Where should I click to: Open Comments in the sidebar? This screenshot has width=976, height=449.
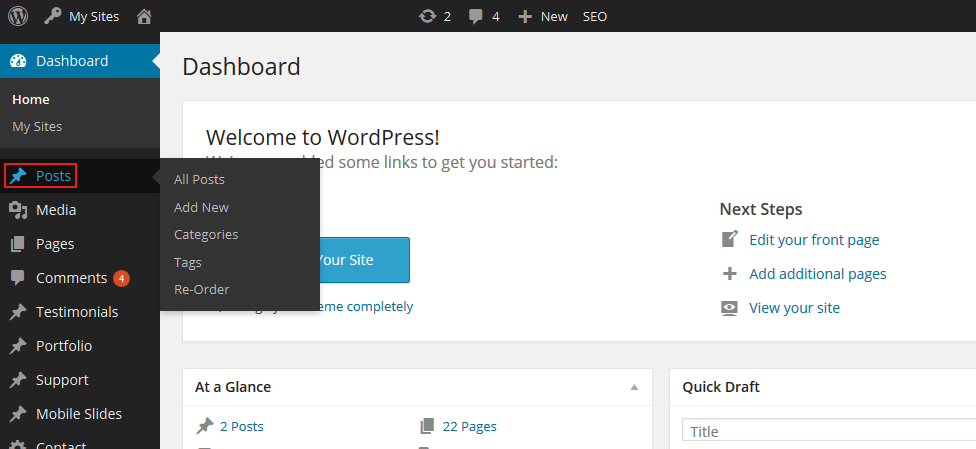(x=72, y=278)
